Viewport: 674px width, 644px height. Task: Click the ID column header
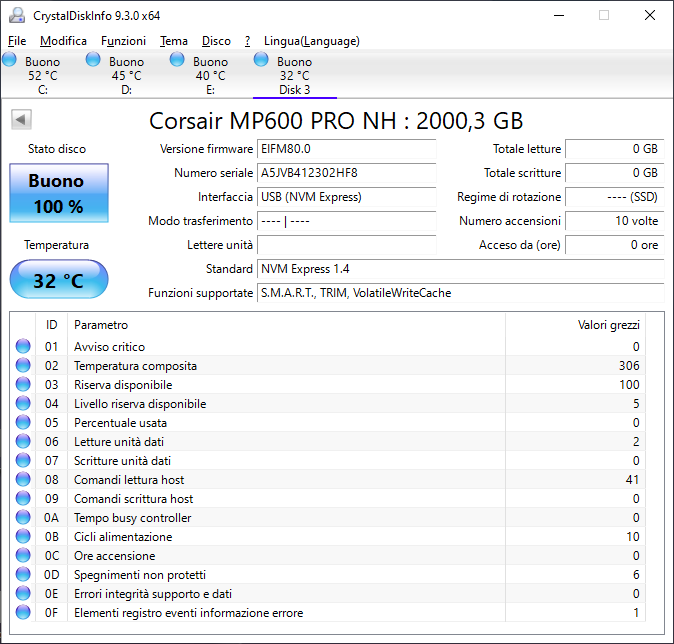click(x=51, y=325)
